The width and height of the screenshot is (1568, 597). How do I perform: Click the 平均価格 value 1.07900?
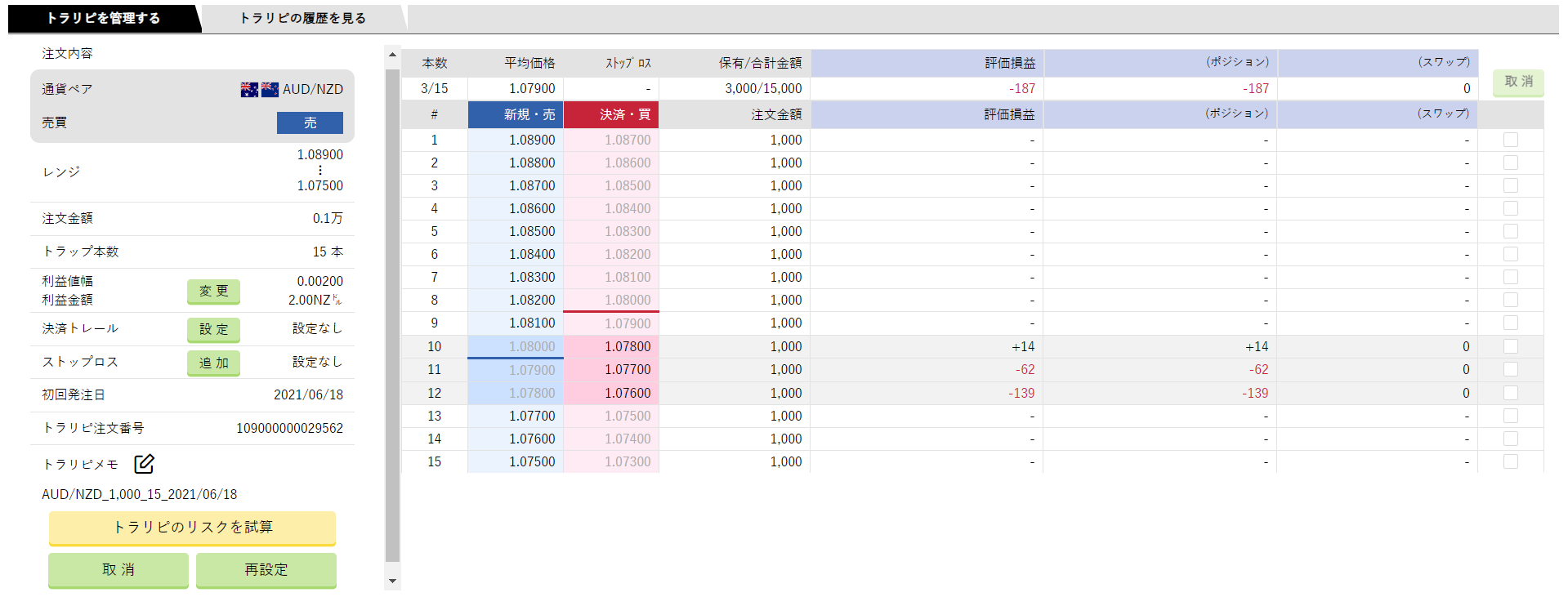532,88
